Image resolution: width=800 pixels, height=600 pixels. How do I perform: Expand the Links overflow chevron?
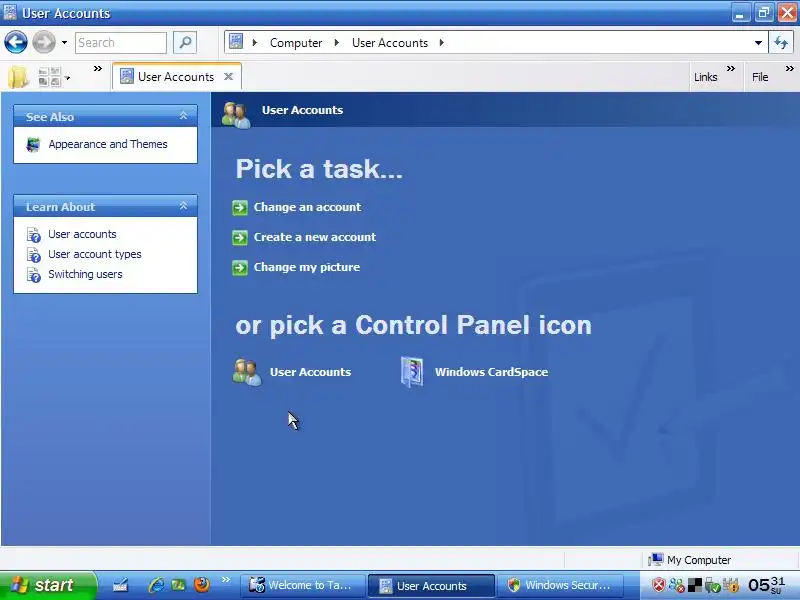pyautogui.click(x=731, y=68)
